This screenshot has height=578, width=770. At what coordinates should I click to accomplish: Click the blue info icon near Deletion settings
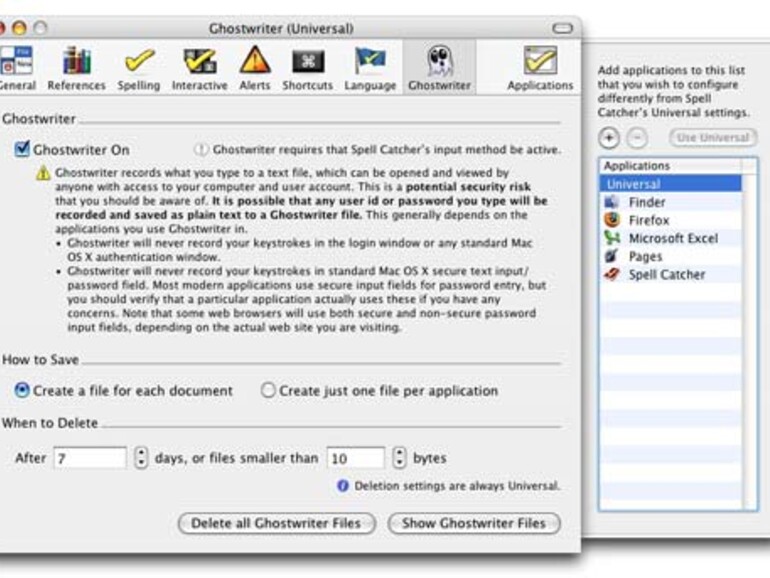point(343,486)
